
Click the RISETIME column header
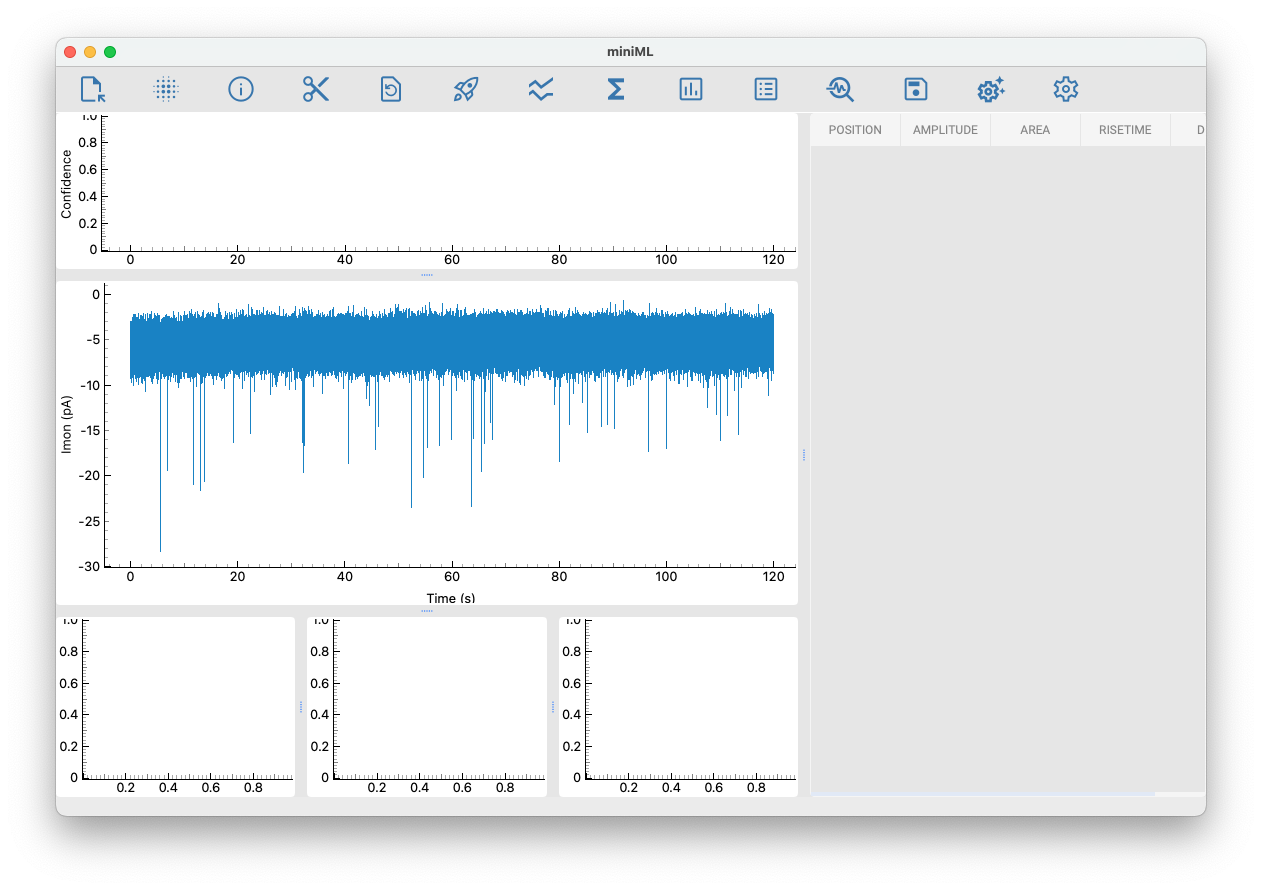(x=1125, y=130)
